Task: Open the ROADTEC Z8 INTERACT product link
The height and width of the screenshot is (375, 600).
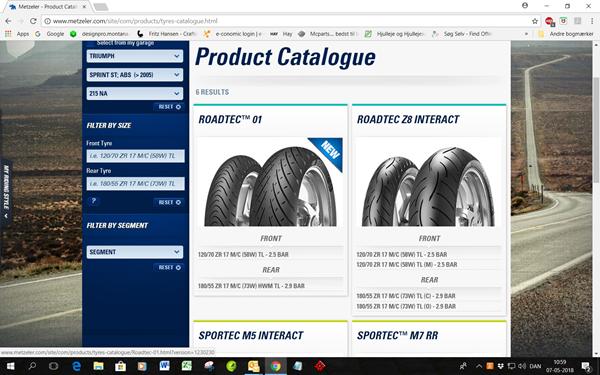Action: tap(408, 120)
